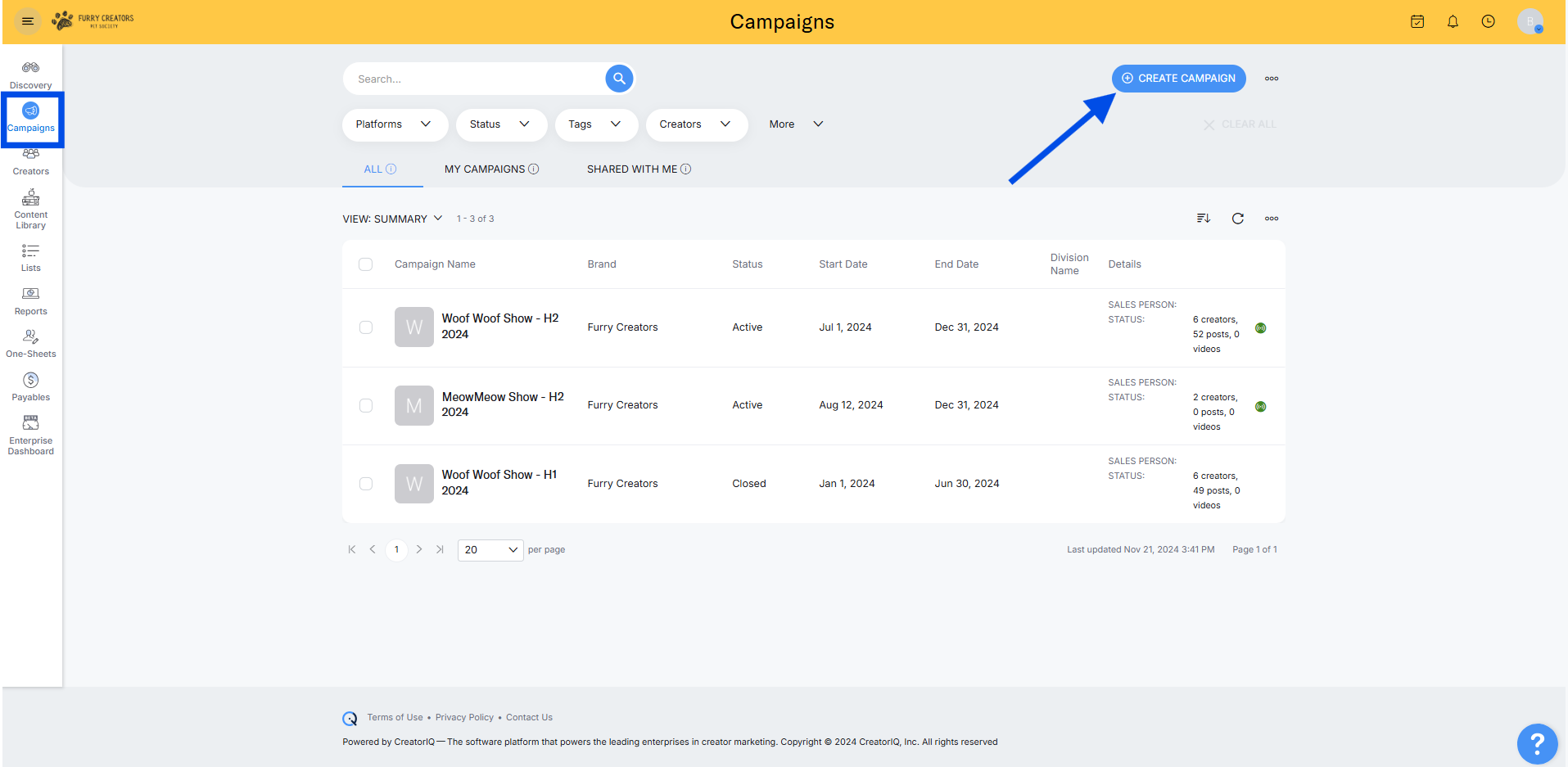Select the Woof Woof Show H2 2024 checkbox
This screenshot has height=767, width=1568.
(x=366, y=327)
